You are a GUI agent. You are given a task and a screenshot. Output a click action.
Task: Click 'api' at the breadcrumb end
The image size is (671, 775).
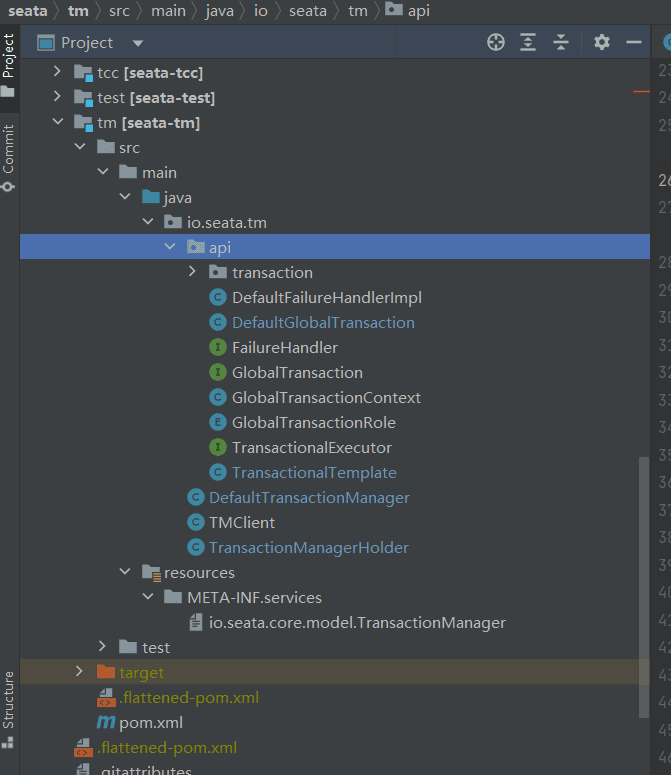pyautogui.click(x=419, y=11)
